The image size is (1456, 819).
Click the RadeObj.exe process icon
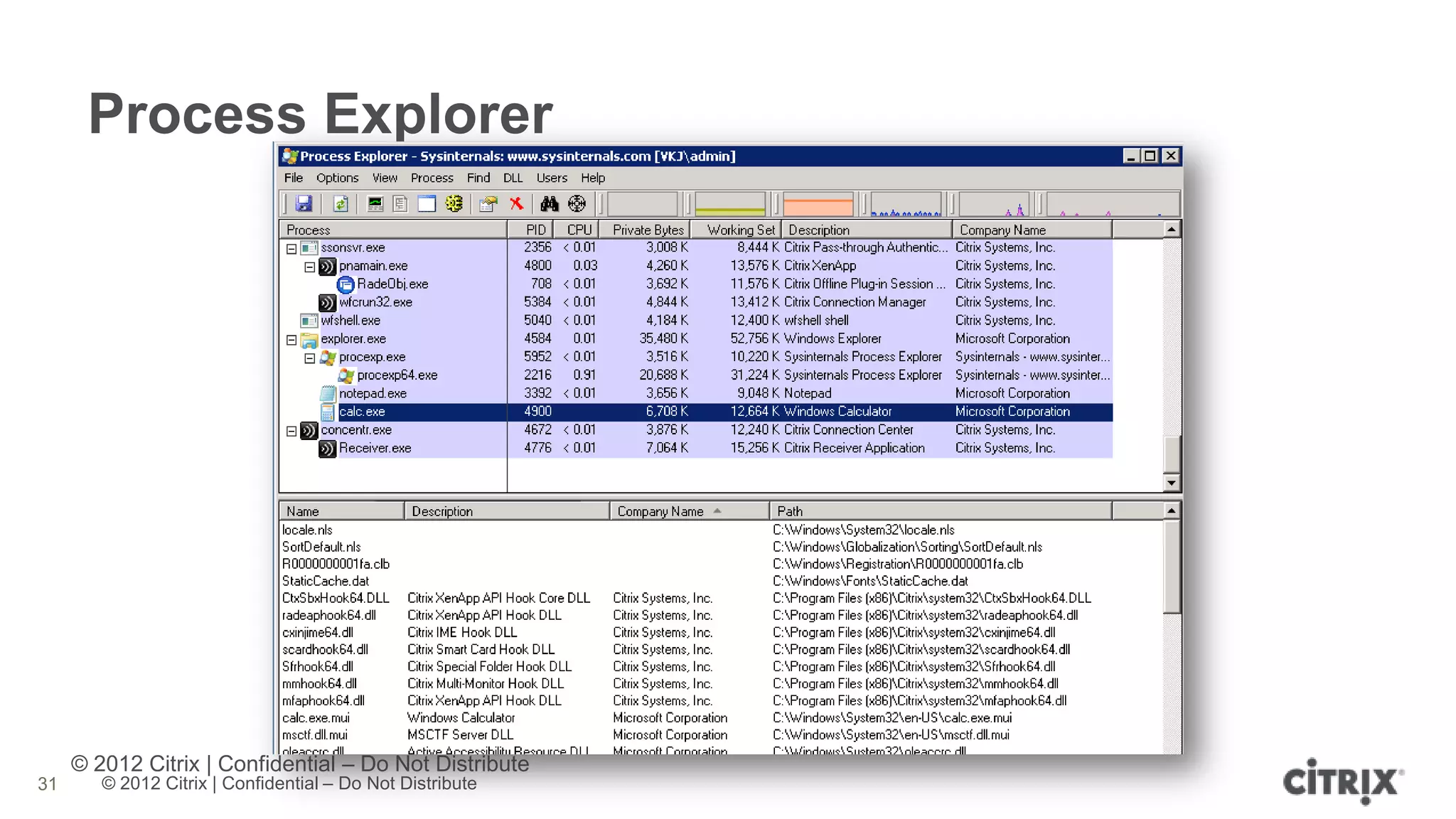(346, 284)
